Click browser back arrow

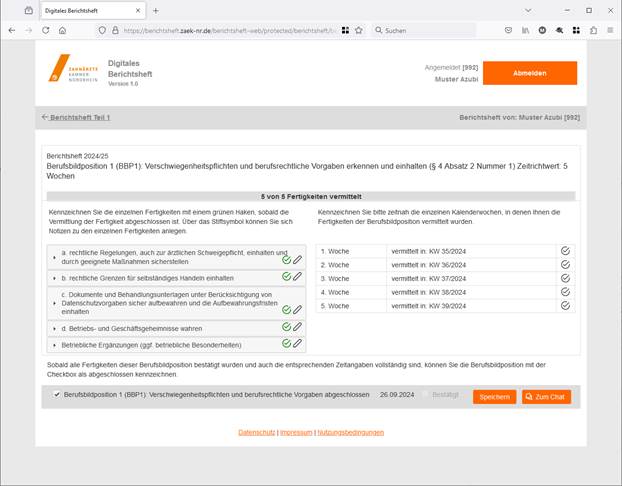12,30
